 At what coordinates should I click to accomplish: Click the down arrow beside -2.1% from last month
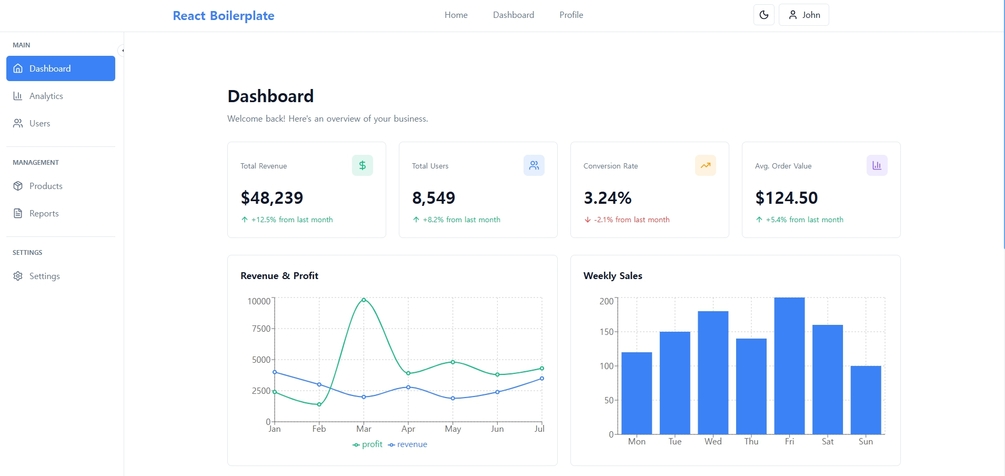click(587, 220)
